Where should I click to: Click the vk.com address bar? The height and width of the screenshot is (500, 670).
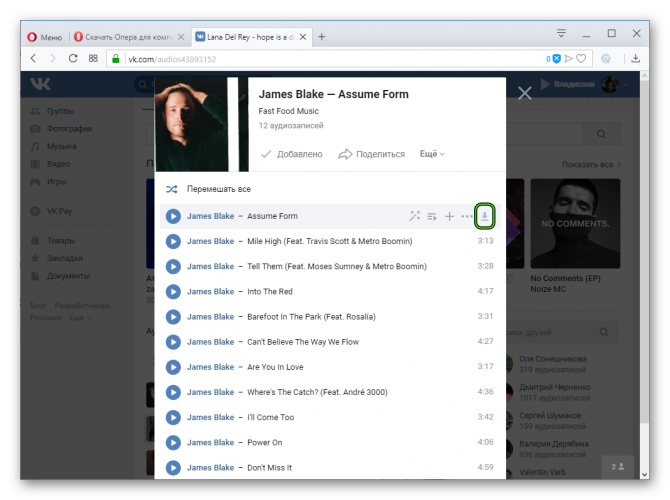333,59
